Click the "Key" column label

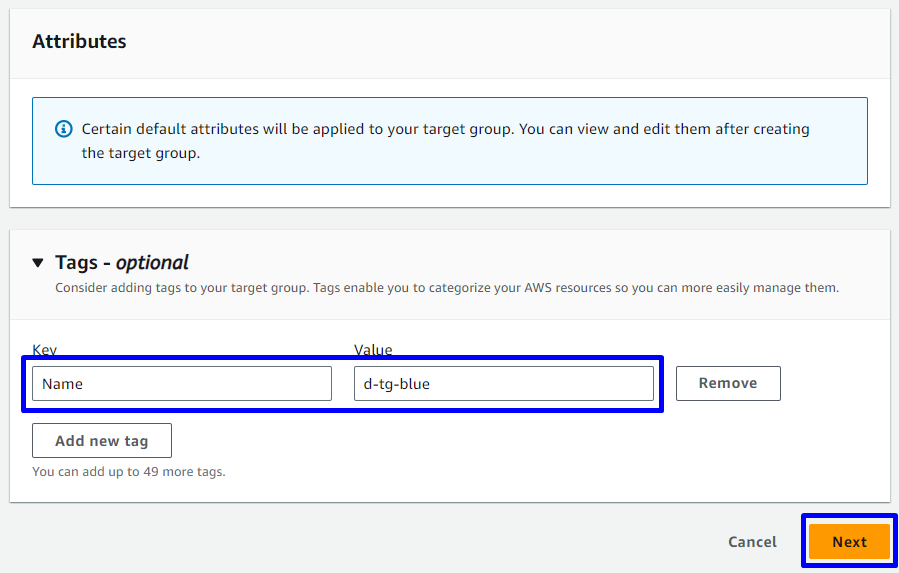point(45,350)
